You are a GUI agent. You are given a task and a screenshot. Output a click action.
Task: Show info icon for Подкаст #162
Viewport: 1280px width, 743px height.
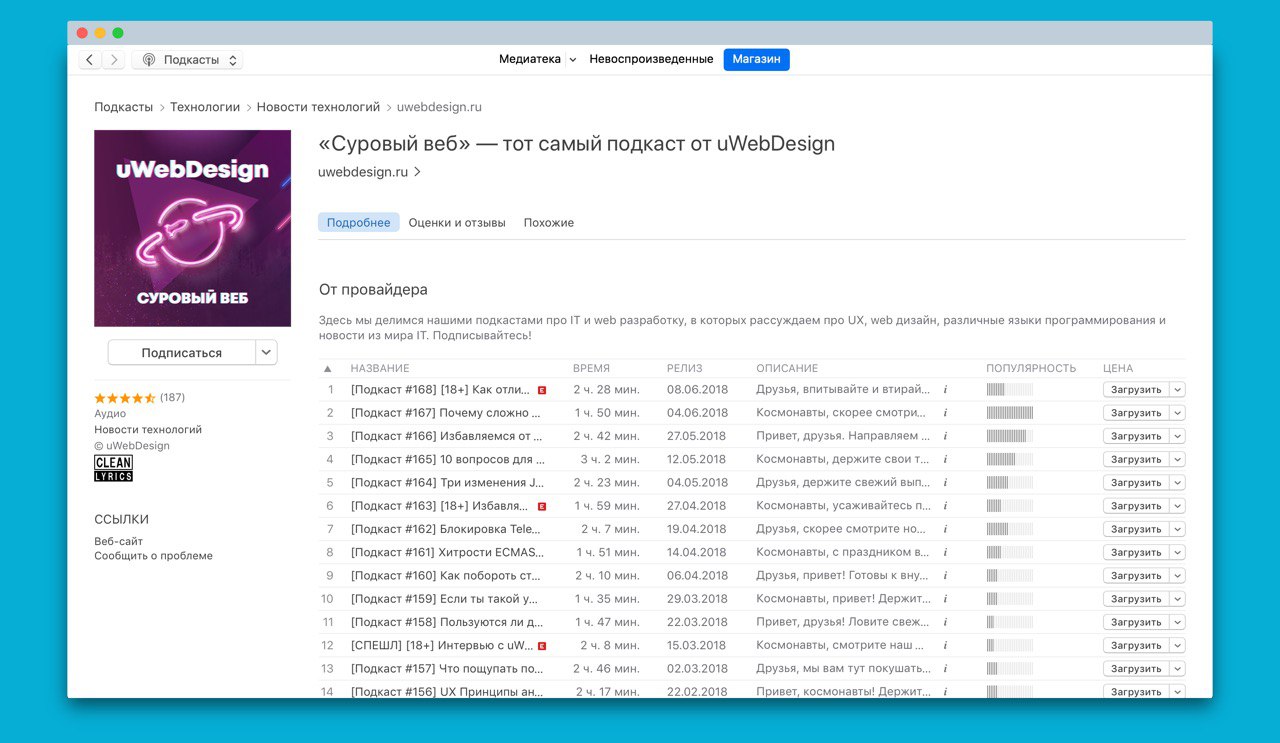tap(945, 529)
